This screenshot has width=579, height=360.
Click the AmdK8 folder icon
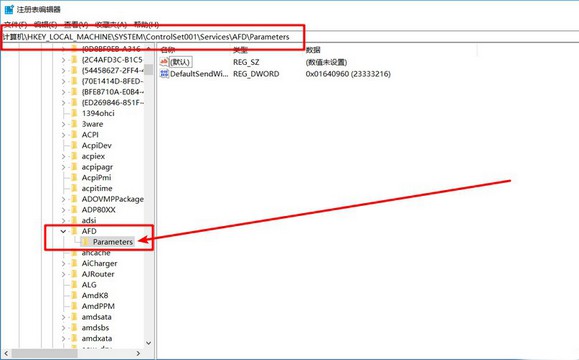(74, 295)
